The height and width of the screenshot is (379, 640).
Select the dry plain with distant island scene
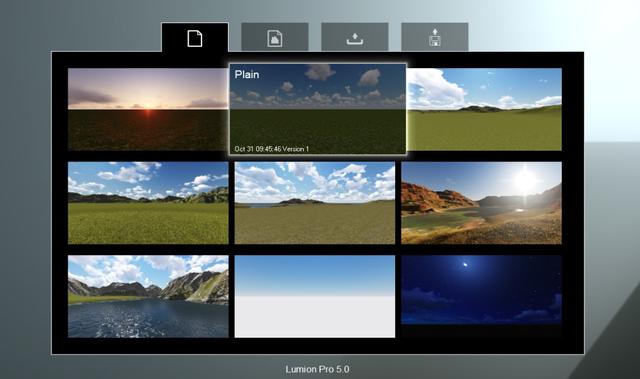315,203
